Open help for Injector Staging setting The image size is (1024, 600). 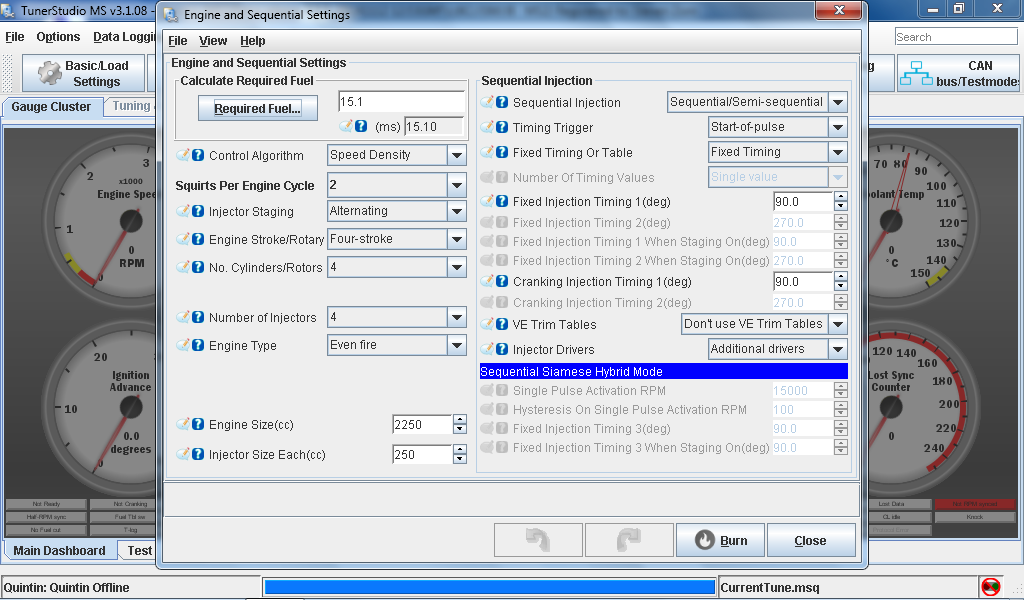(198, 211)
